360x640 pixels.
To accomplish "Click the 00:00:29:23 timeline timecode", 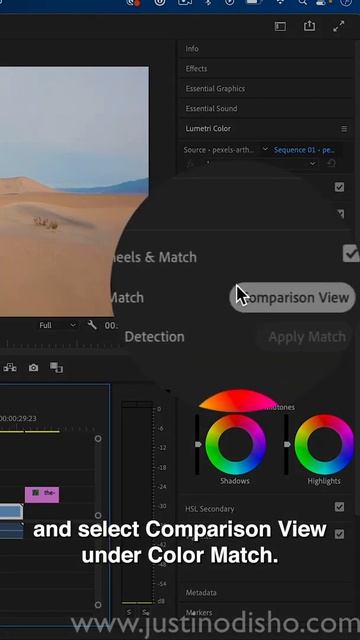I will [x=18, y=418].
